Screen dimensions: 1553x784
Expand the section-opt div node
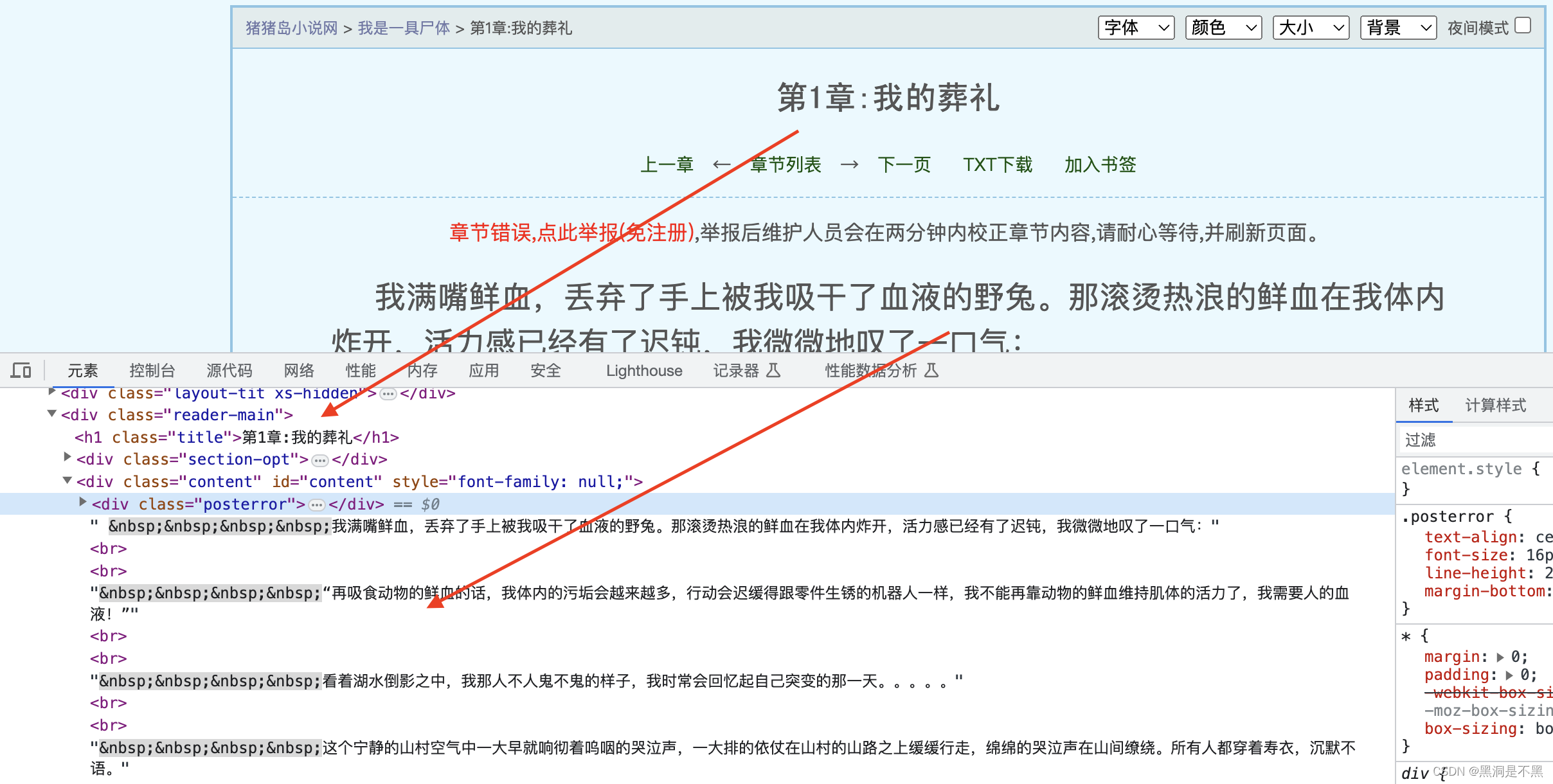(x=67, y=457)
